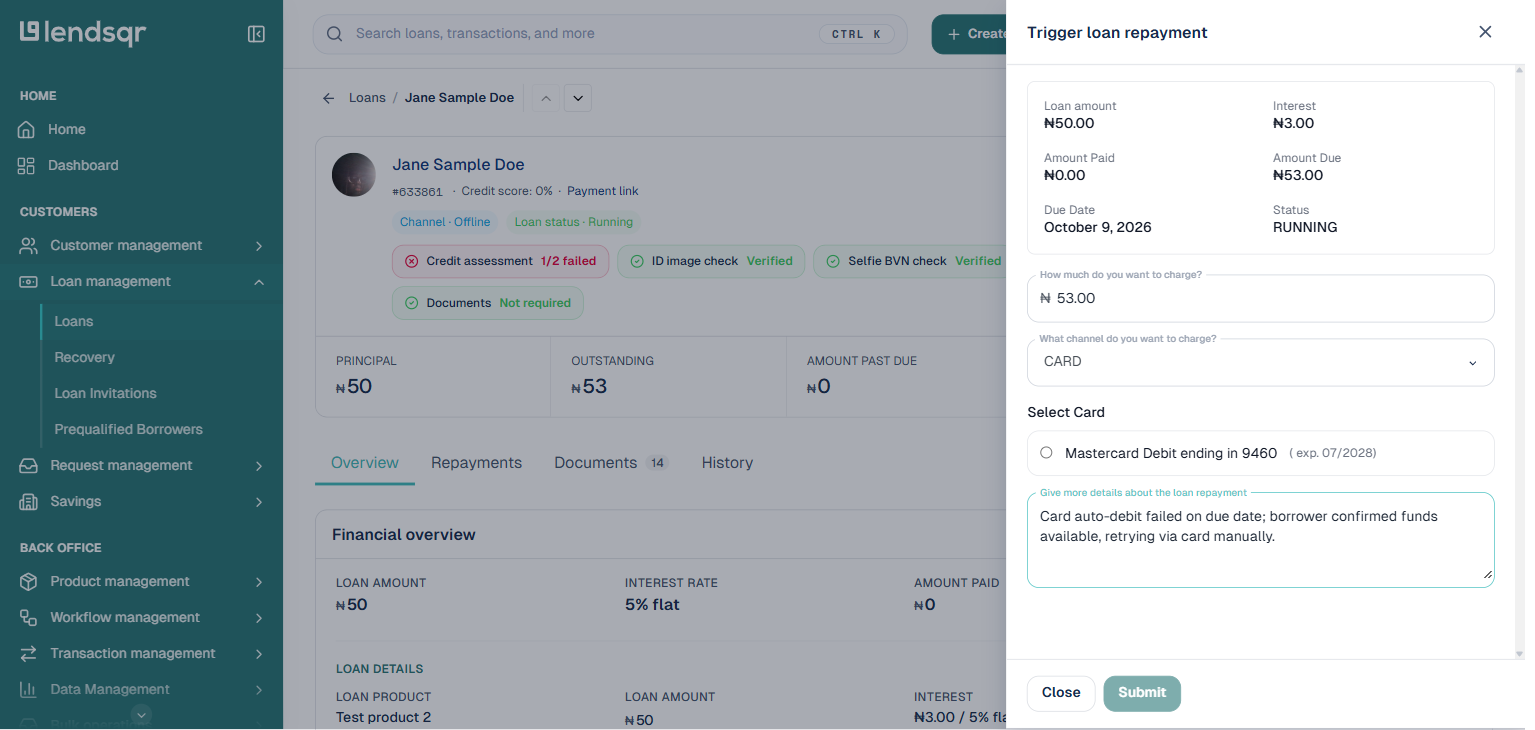Click the search magnifier icon
The width and height of the screenshot is (1535, 730).
[x=335, y=34]
